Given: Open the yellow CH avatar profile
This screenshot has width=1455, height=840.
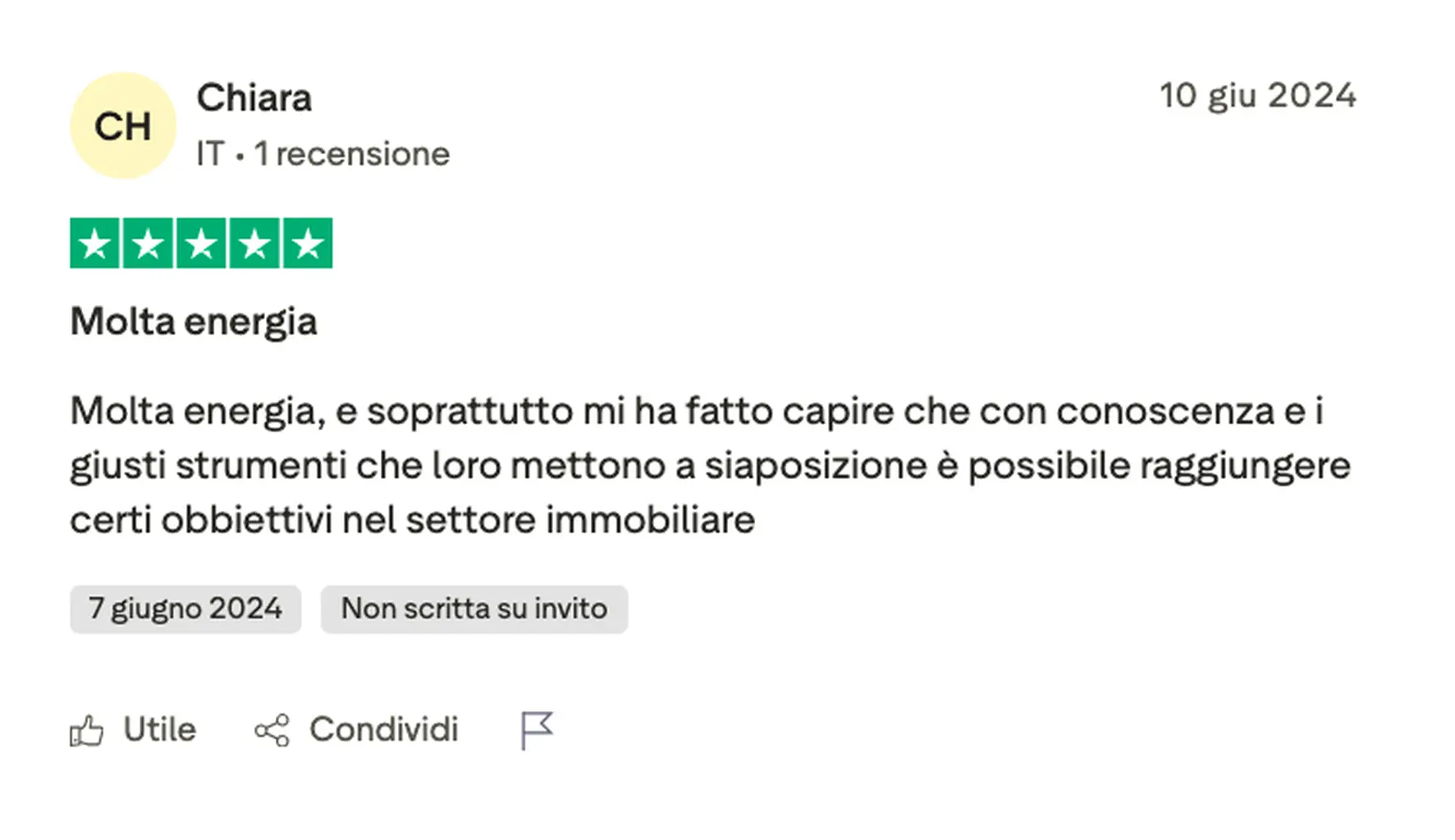Looking at the screenshot, I should pyautogui.click(x=123, y=126).
